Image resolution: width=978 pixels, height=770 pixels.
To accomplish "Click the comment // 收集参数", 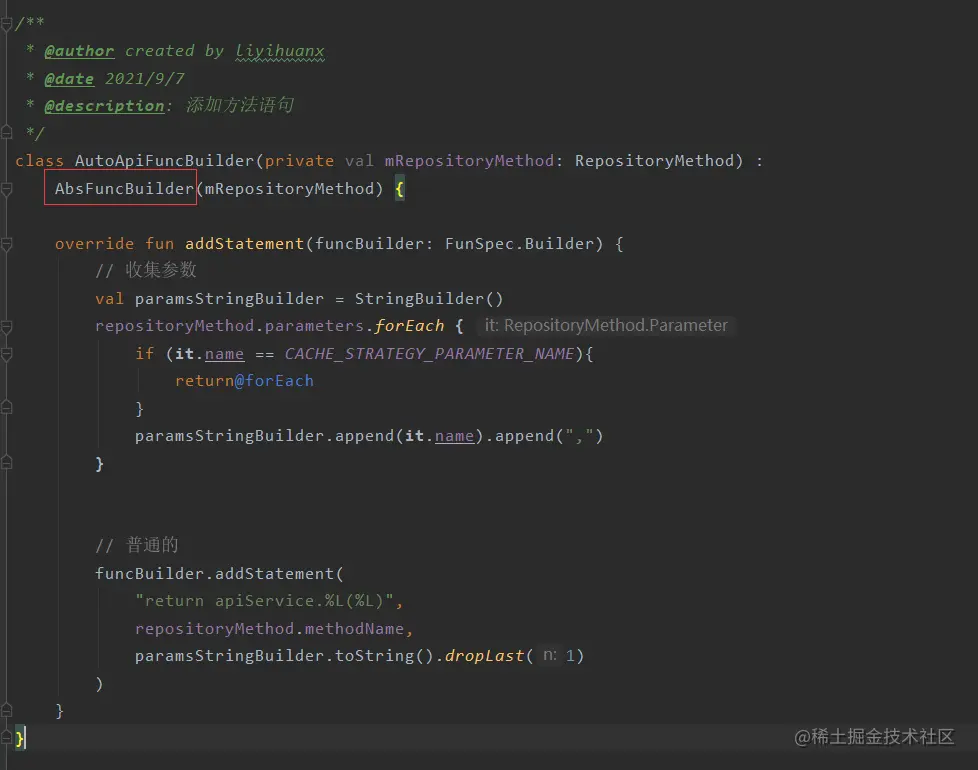I will pos(146,270).
